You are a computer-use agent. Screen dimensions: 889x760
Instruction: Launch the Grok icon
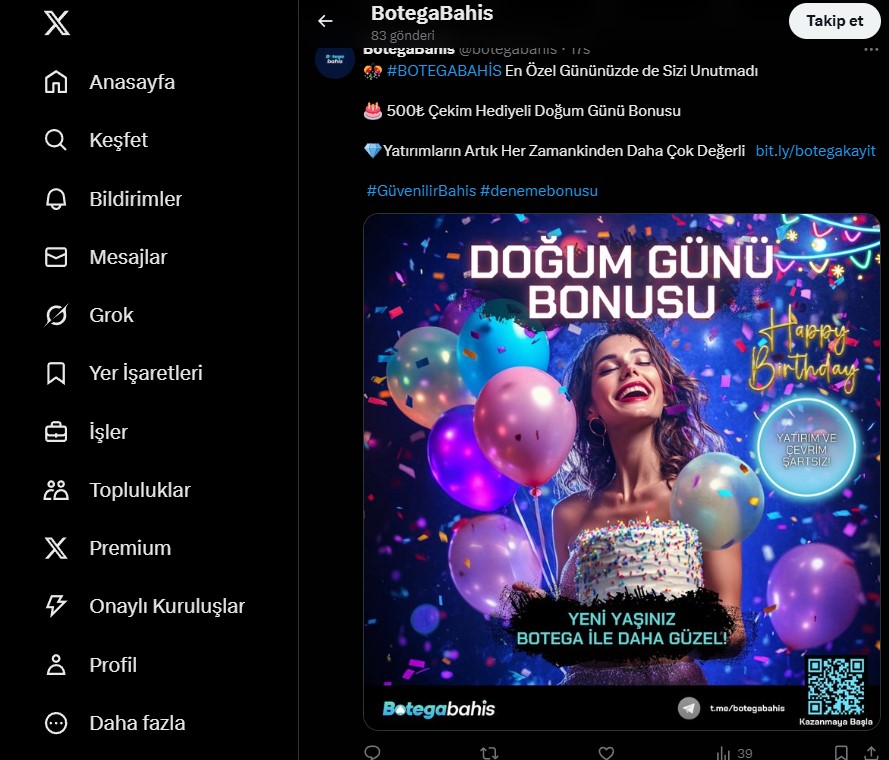[x=56, y=315]
